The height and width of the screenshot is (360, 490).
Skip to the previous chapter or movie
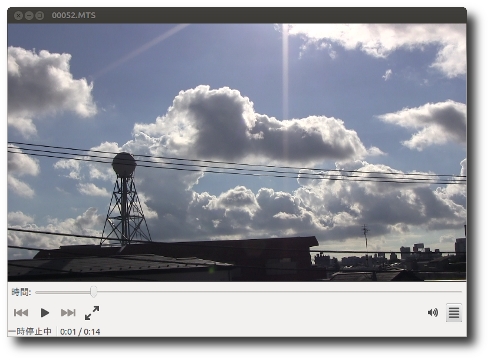pyautogui.click(x=21, y=313)
